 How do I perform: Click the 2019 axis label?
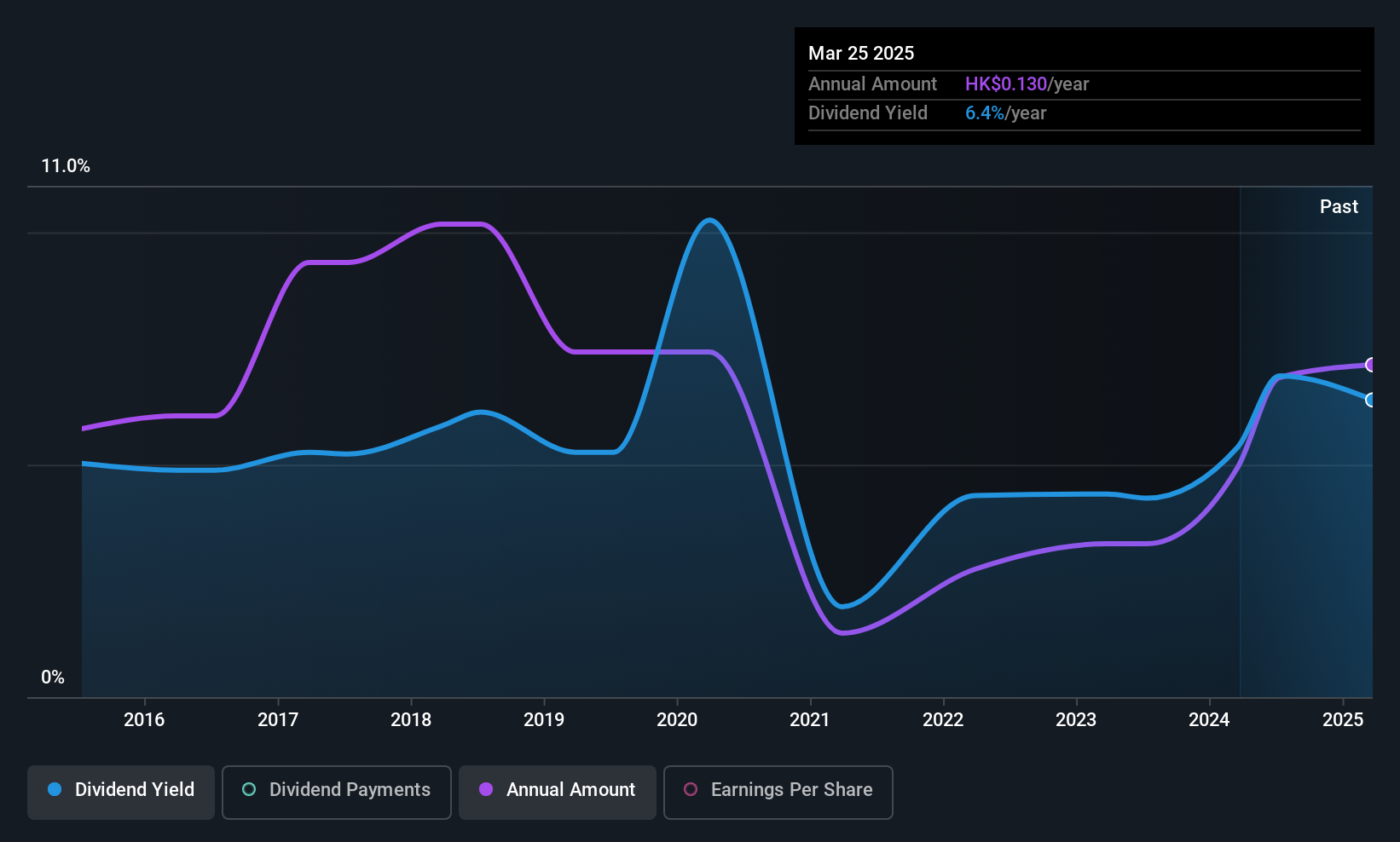click(x=544, y=719)
